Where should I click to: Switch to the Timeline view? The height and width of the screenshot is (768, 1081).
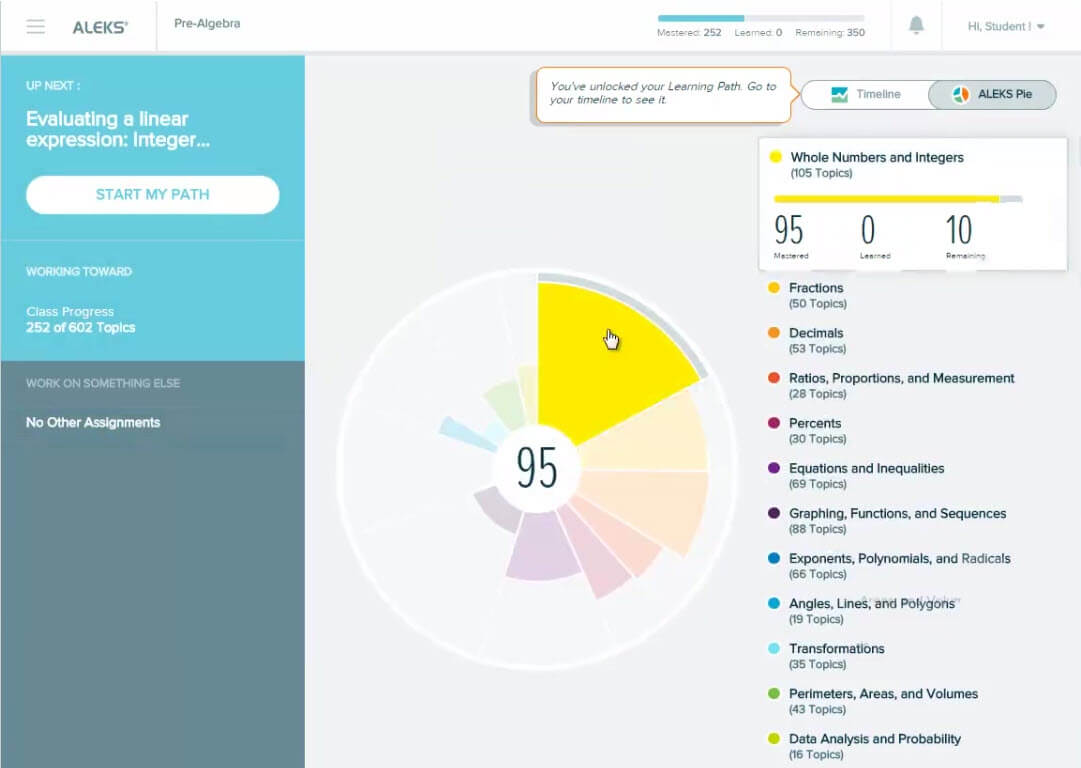866,94
